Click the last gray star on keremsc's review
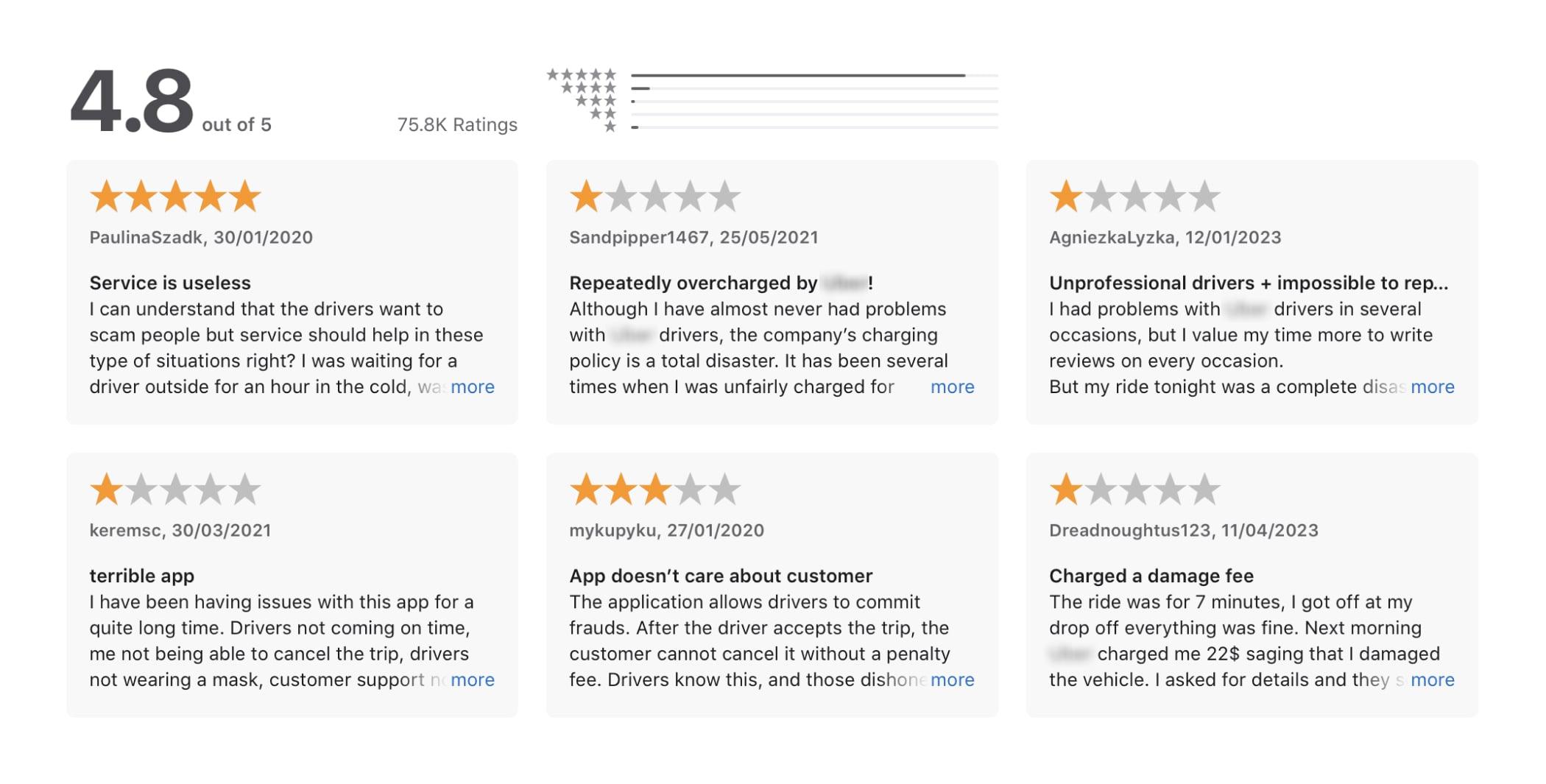 pos(245,488)
